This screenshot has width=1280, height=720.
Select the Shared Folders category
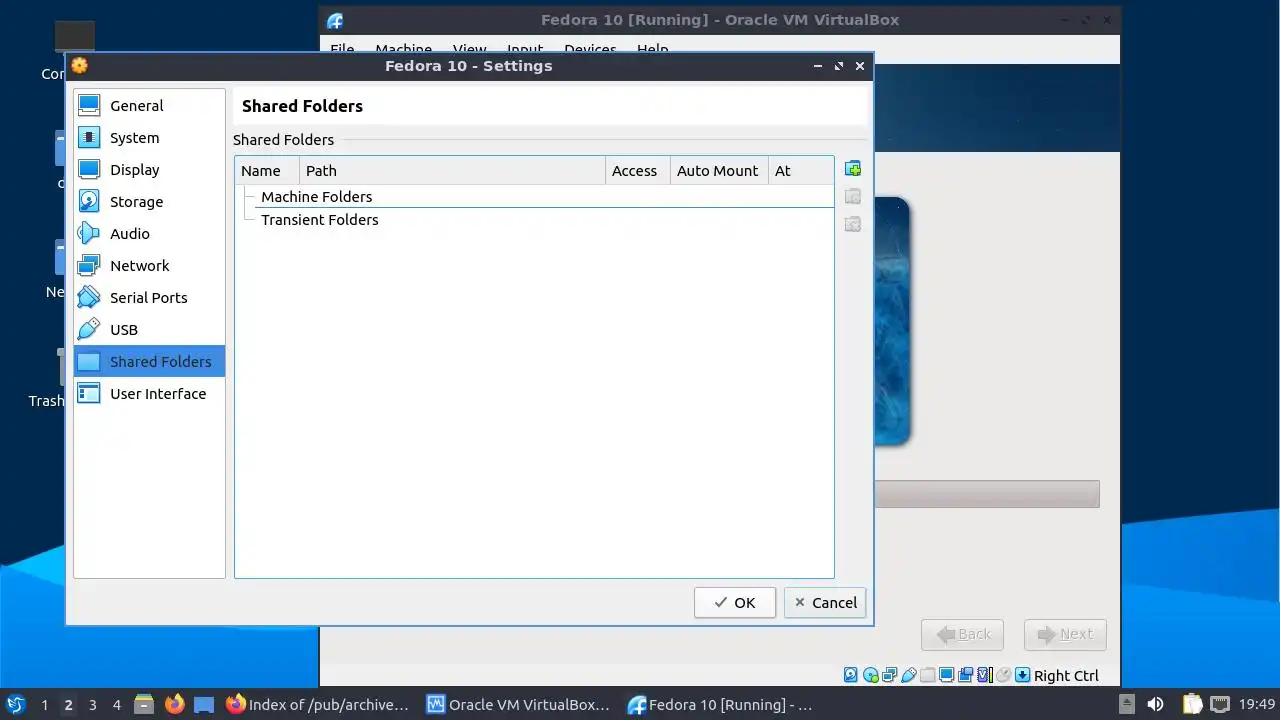click(150, 362)
